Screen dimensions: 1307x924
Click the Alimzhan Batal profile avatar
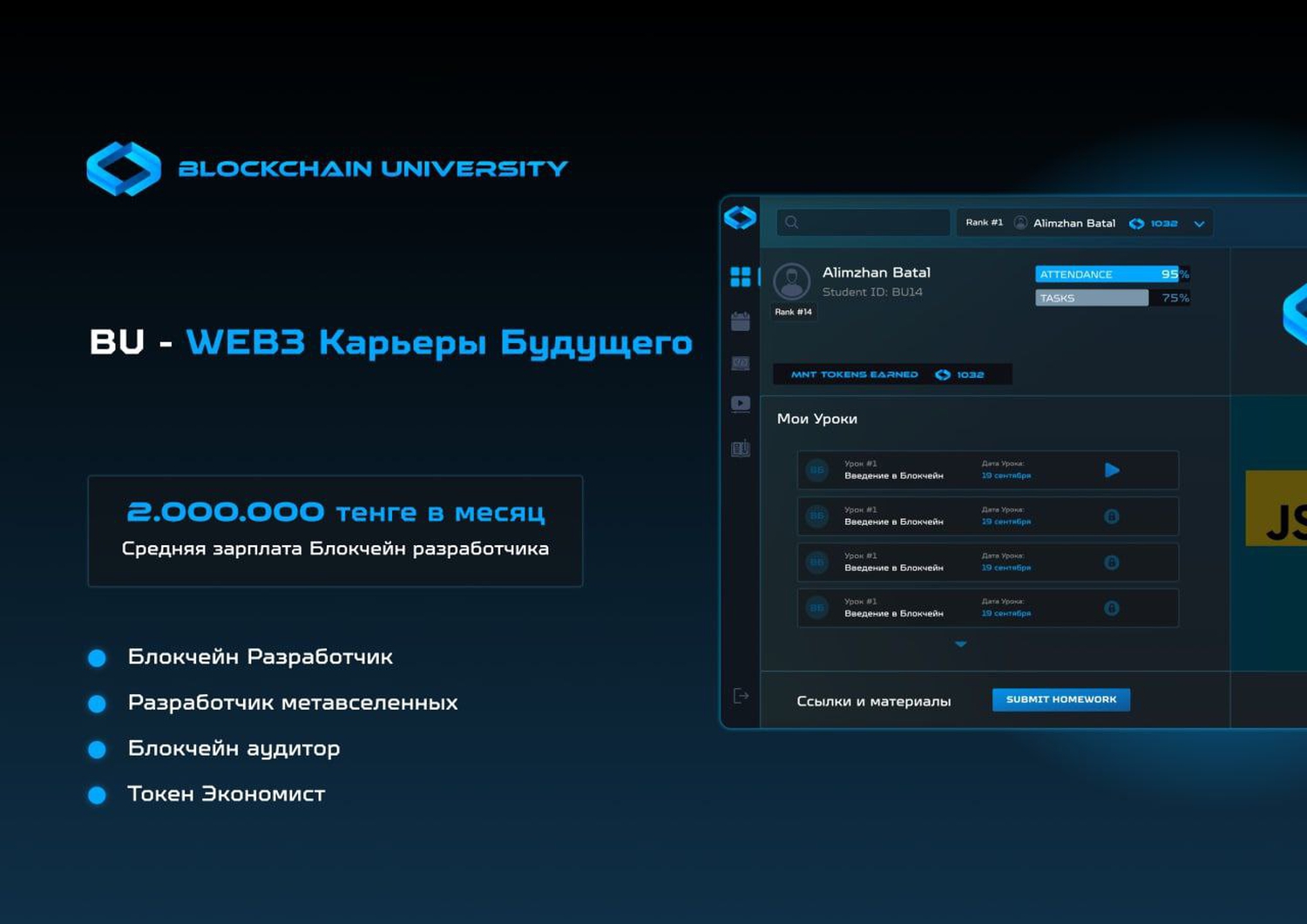[792, 282]
